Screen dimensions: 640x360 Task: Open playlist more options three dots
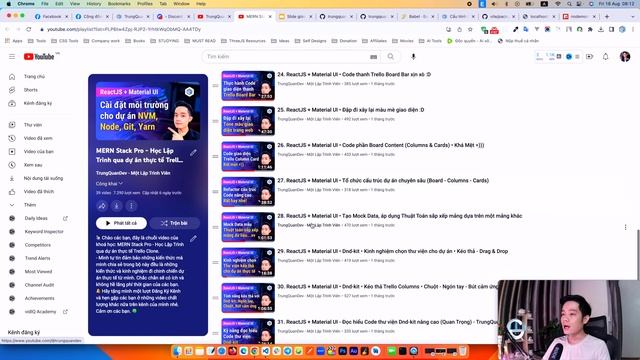pos(131,206)
